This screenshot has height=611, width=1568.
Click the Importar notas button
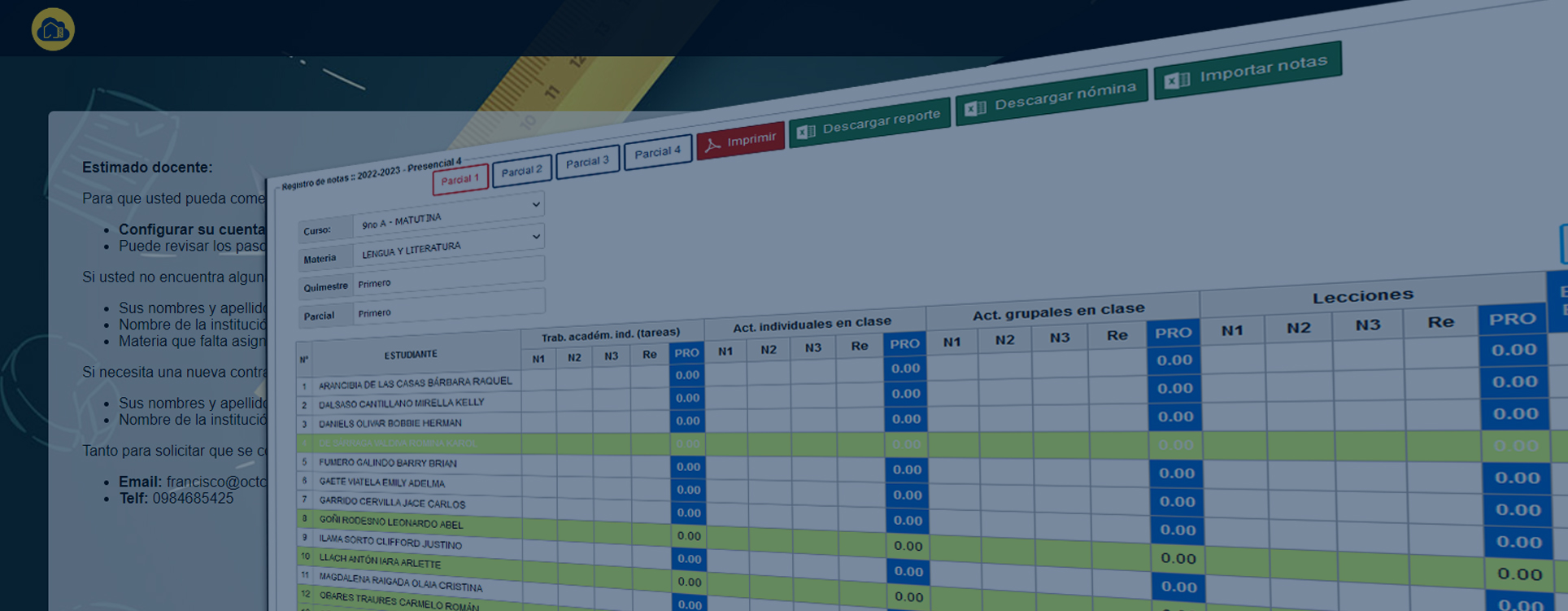[x=1248, y=69]
